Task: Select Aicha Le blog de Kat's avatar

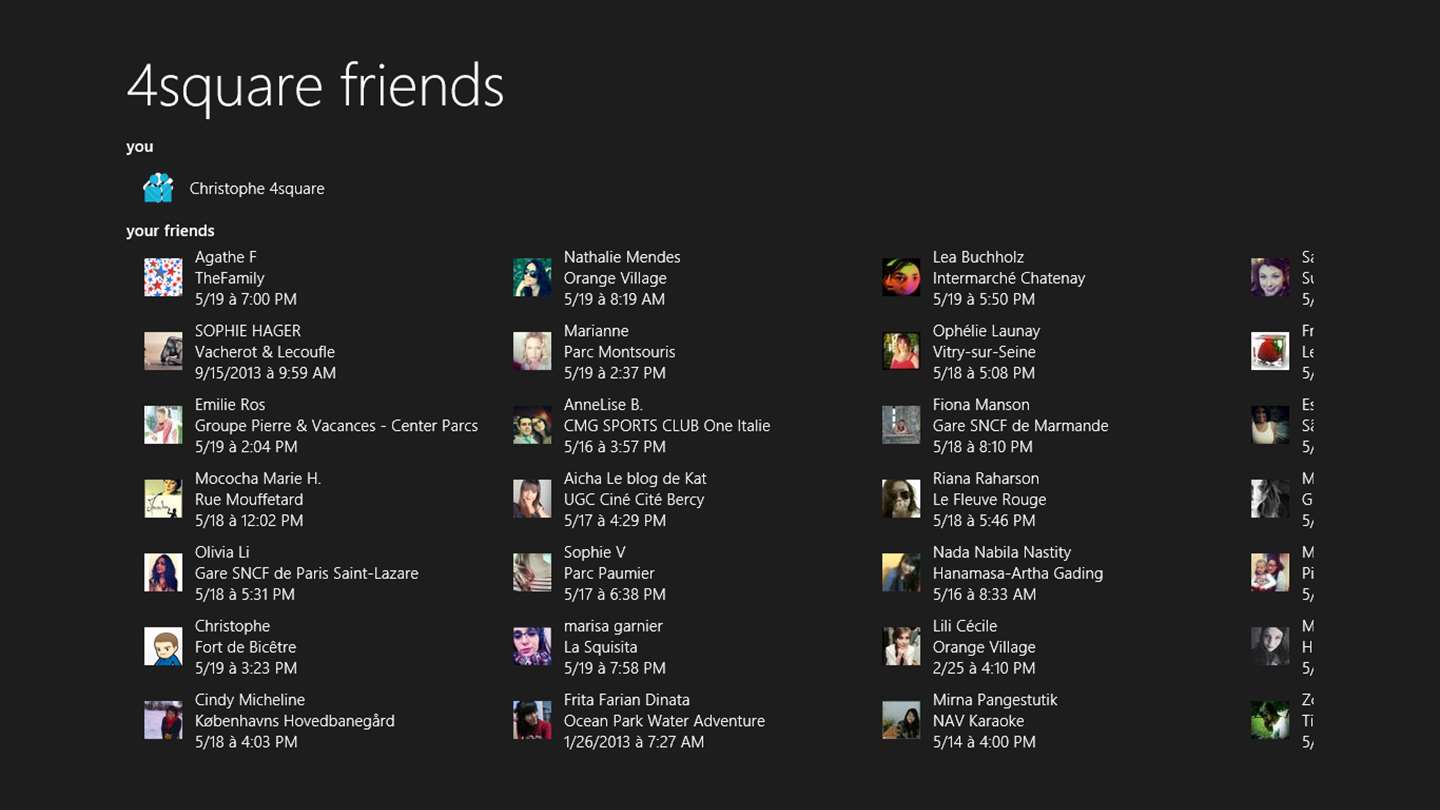Action: click(x=532, y=499)
